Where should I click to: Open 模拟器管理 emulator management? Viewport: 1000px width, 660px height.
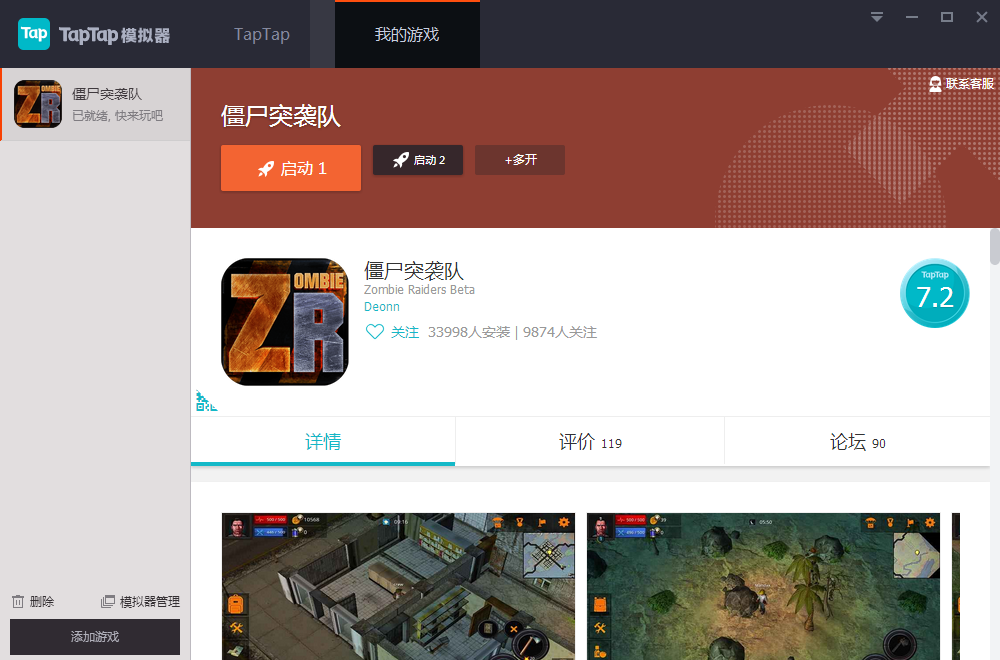click(150, 601)
